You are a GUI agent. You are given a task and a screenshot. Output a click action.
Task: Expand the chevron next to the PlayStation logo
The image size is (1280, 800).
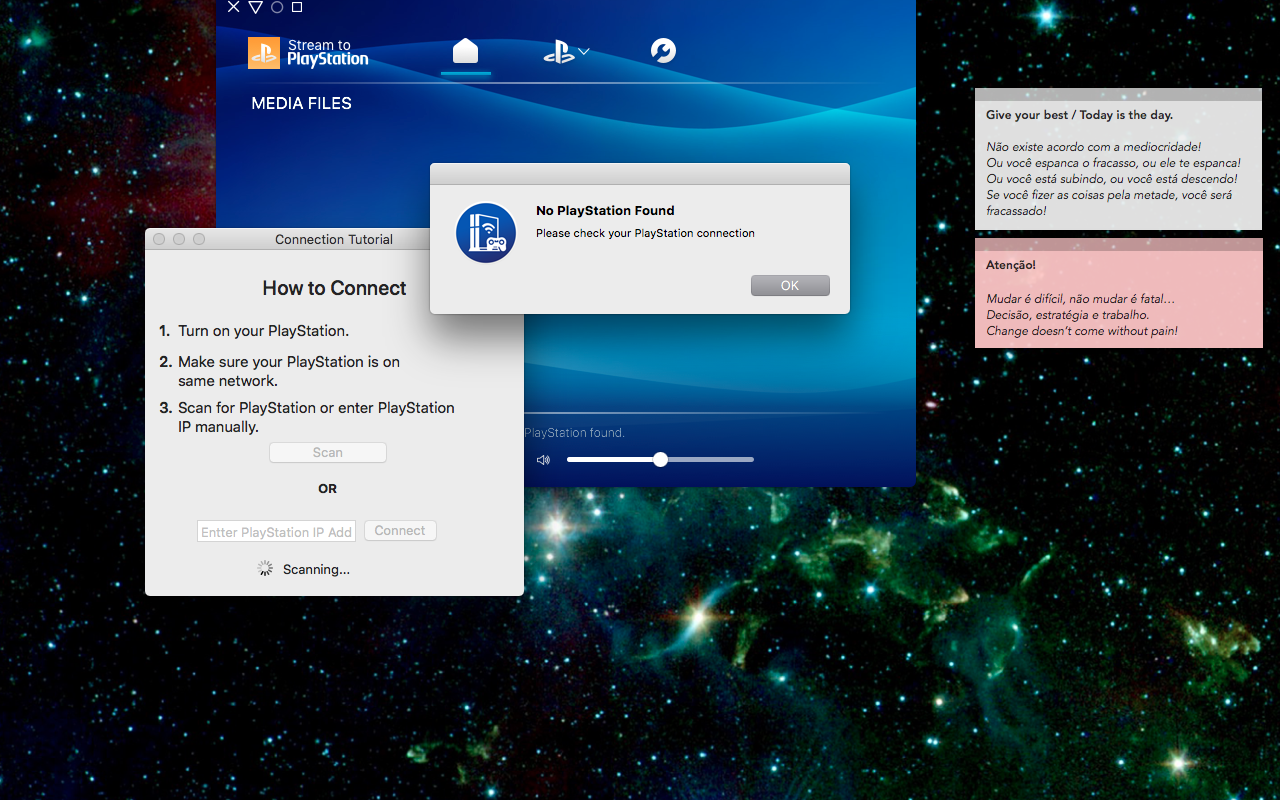584,51
